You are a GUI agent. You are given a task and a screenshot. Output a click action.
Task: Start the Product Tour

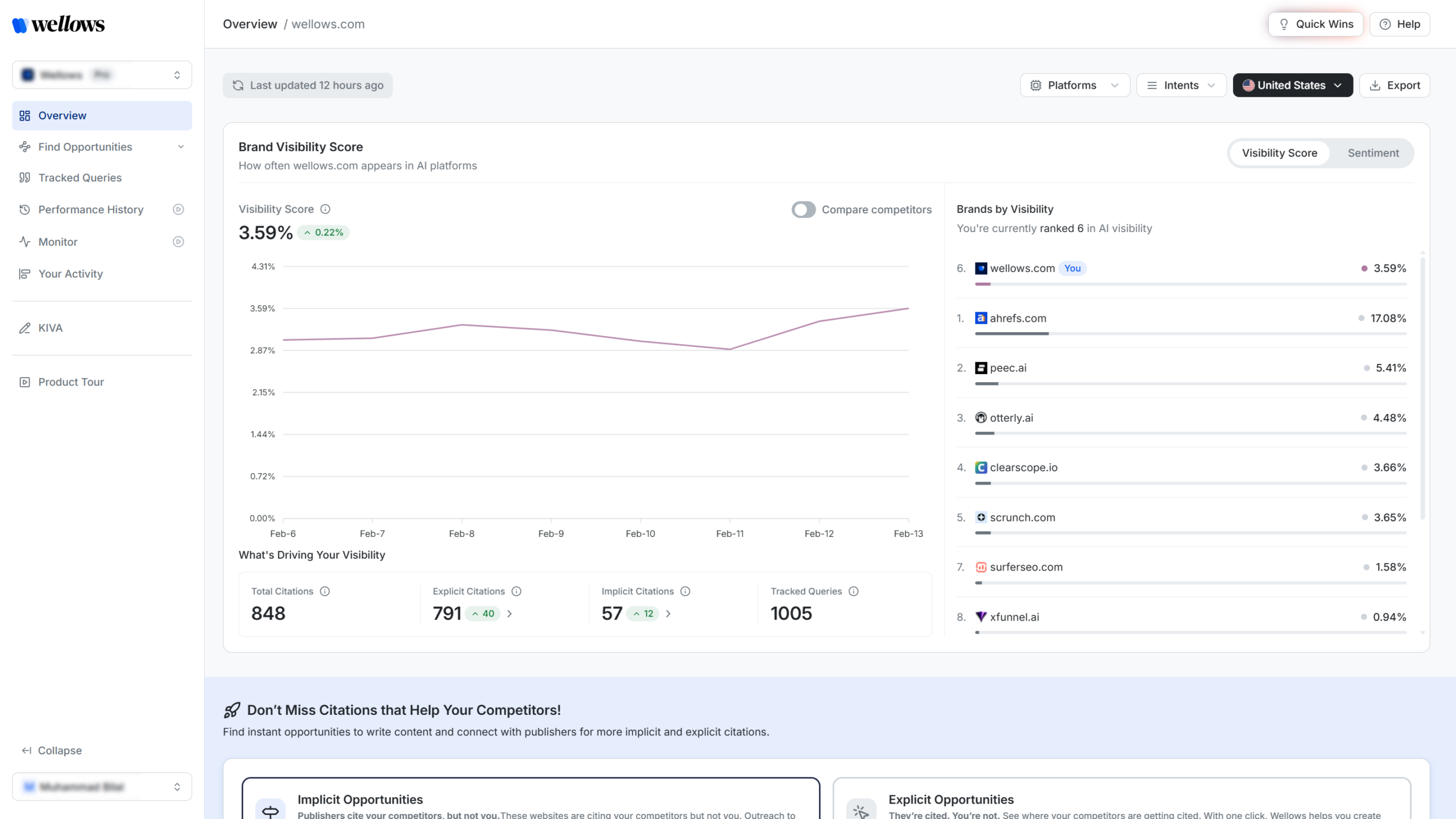(71, 382)
